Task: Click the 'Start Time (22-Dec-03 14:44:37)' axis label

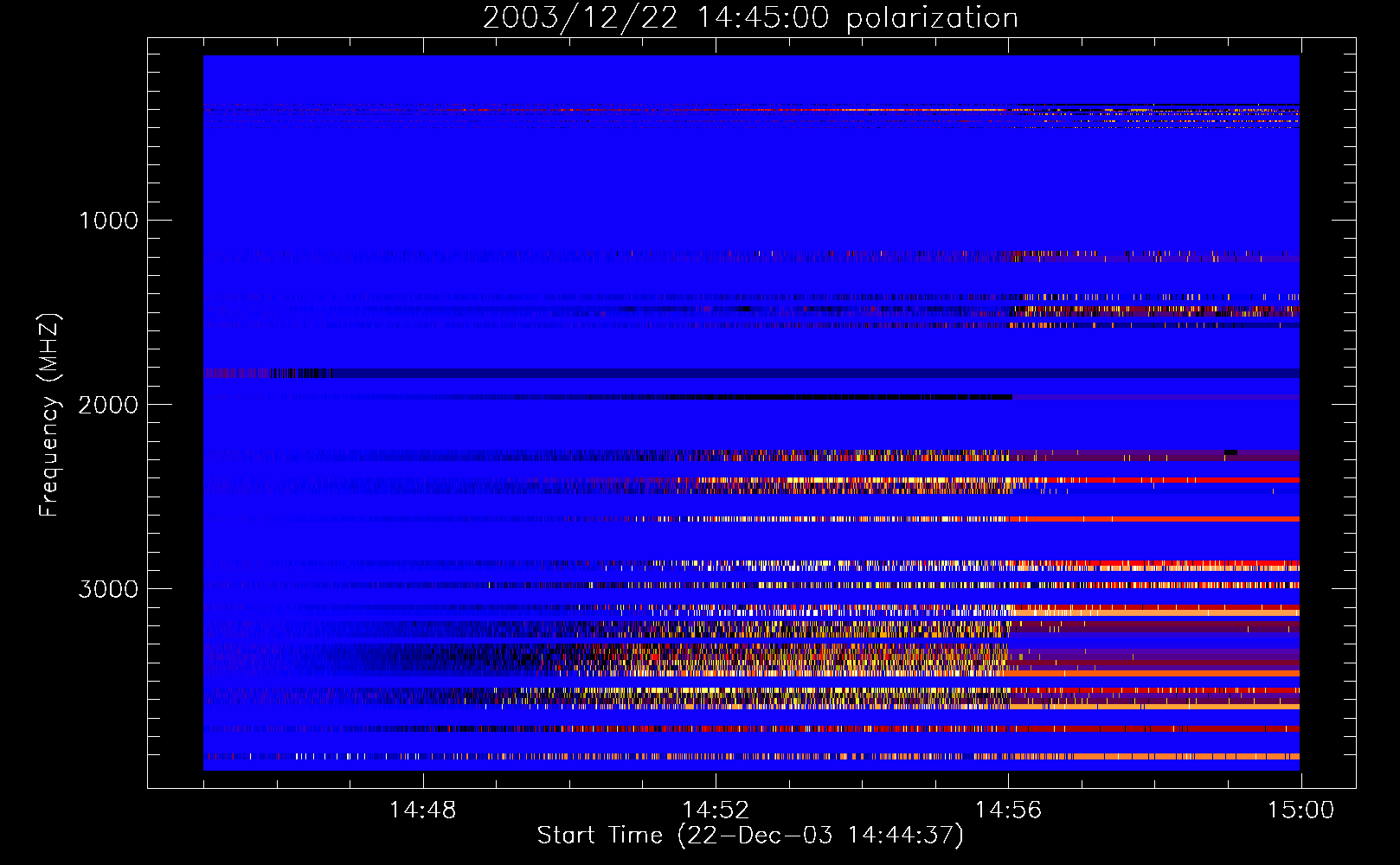Action: [x=750, y=836]
